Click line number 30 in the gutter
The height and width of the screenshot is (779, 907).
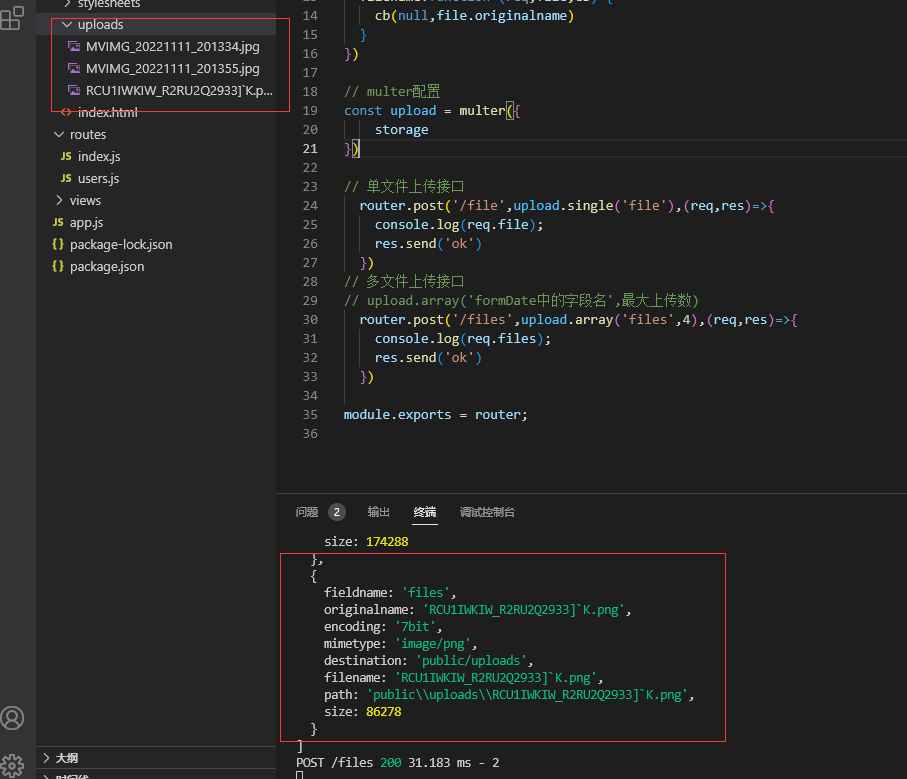(x=310, y=320)
